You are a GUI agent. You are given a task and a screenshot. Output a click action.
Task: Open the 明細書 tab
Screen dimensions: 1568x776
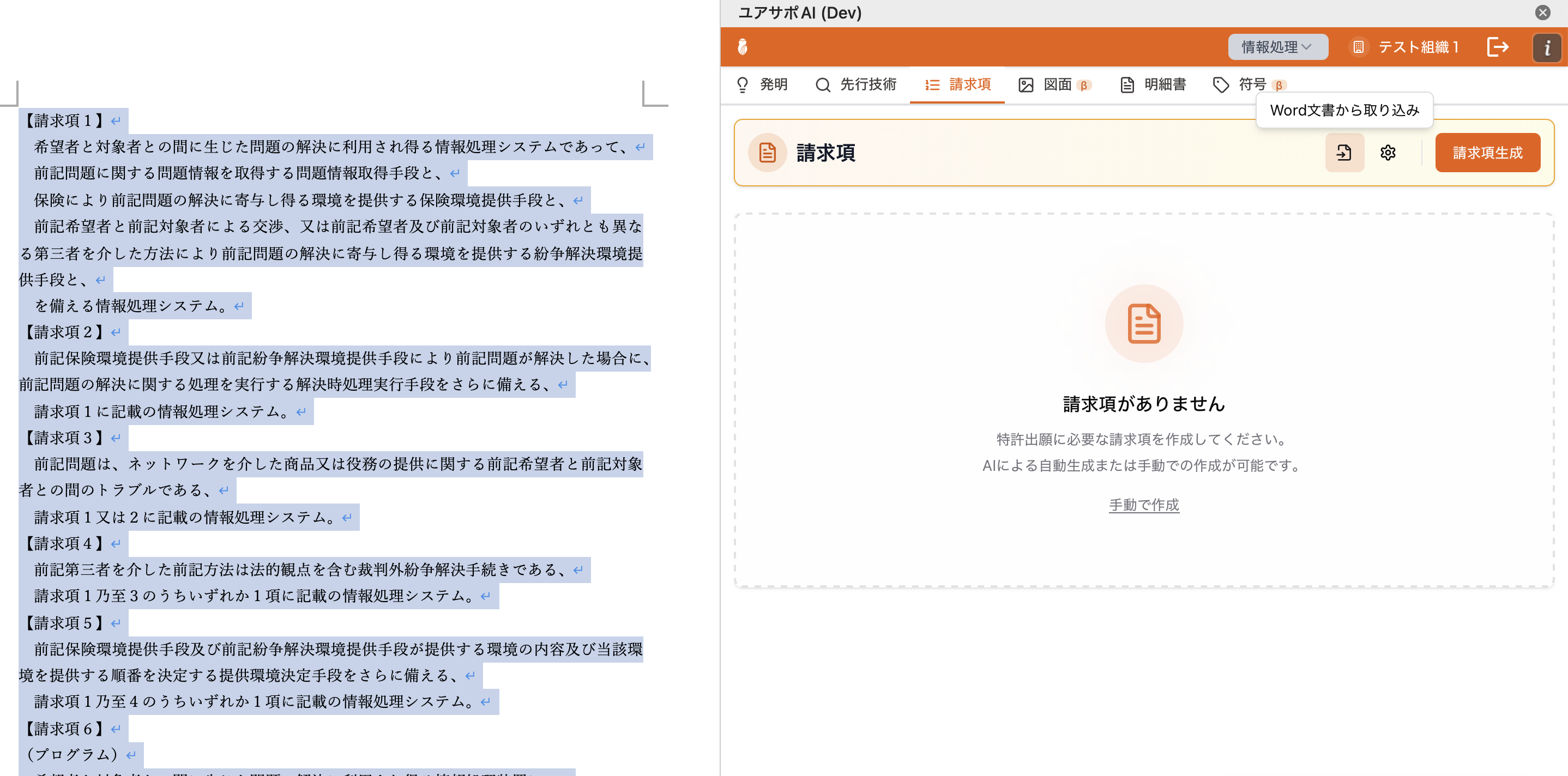click(x=1153, y=84)
